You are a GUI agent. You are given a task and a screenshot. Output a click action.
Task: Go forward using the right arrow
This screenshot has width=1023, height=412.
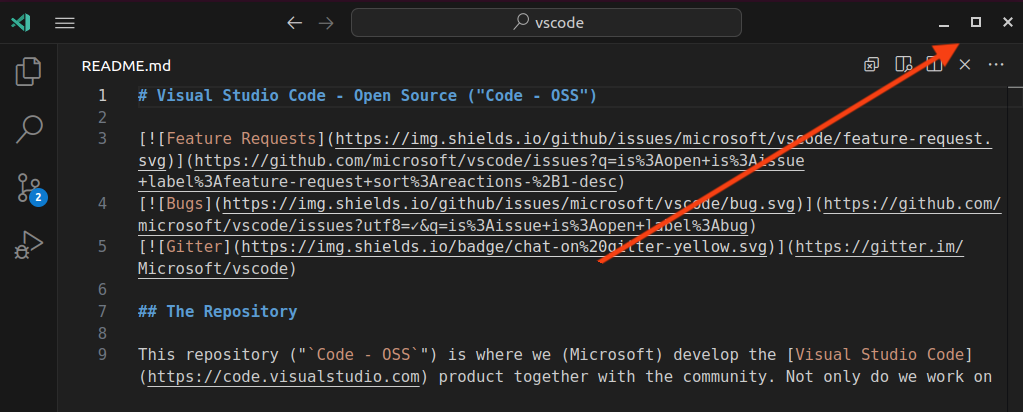(327, 22)
